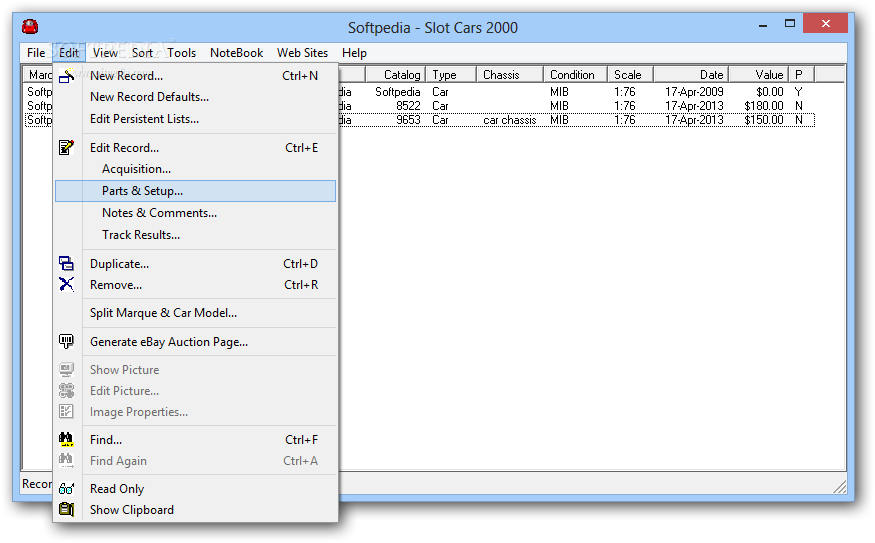Select Edit Persistent Lists... entry
This screenshot has width=875, height=543.
195,119
